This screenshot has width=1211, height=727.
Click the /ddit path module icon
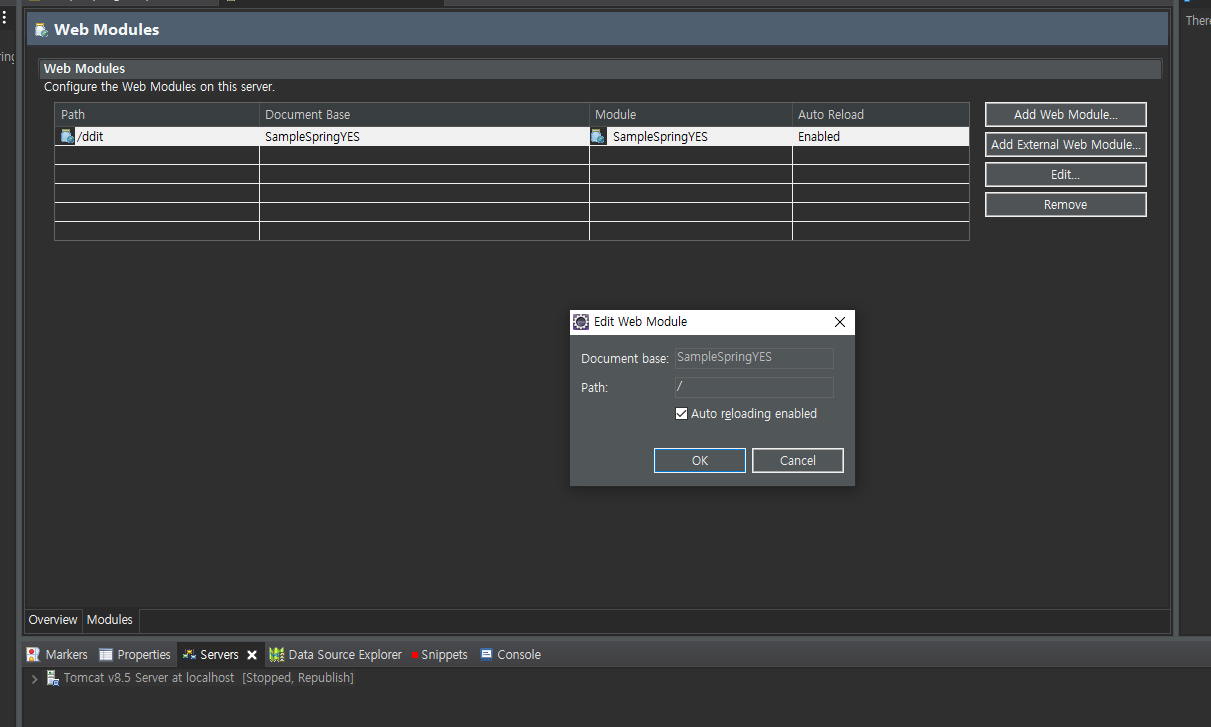point(67,137)
